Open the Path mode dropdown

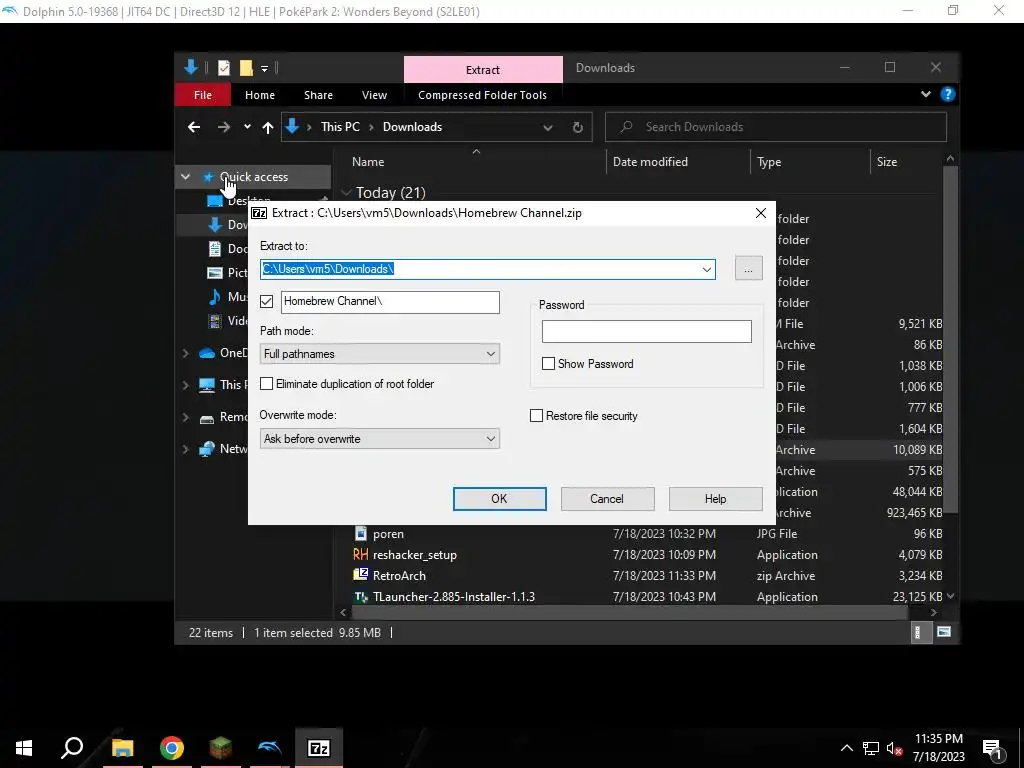click(x=379, y=354)
